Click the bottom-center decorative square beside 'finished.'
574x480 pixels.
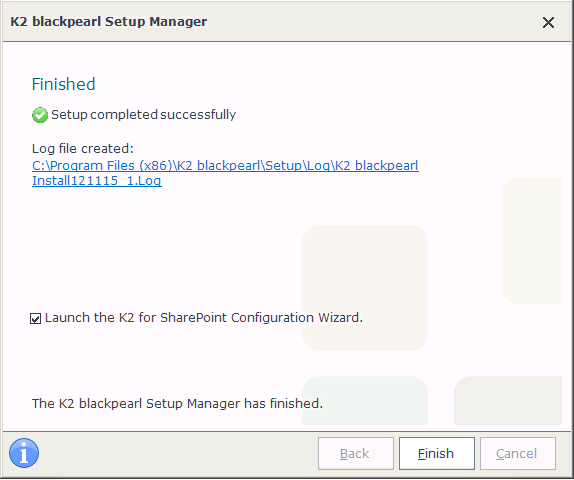click(365, 401)
